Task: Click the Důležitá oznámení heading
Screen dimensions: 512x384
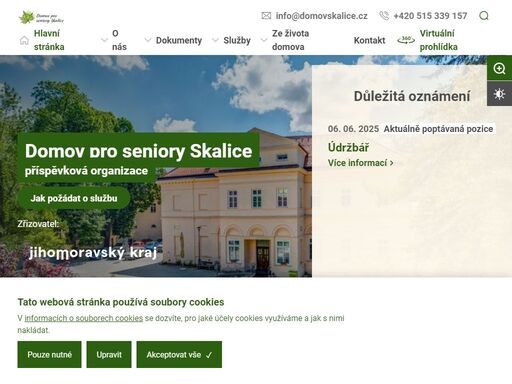Action: click(412, 96)
